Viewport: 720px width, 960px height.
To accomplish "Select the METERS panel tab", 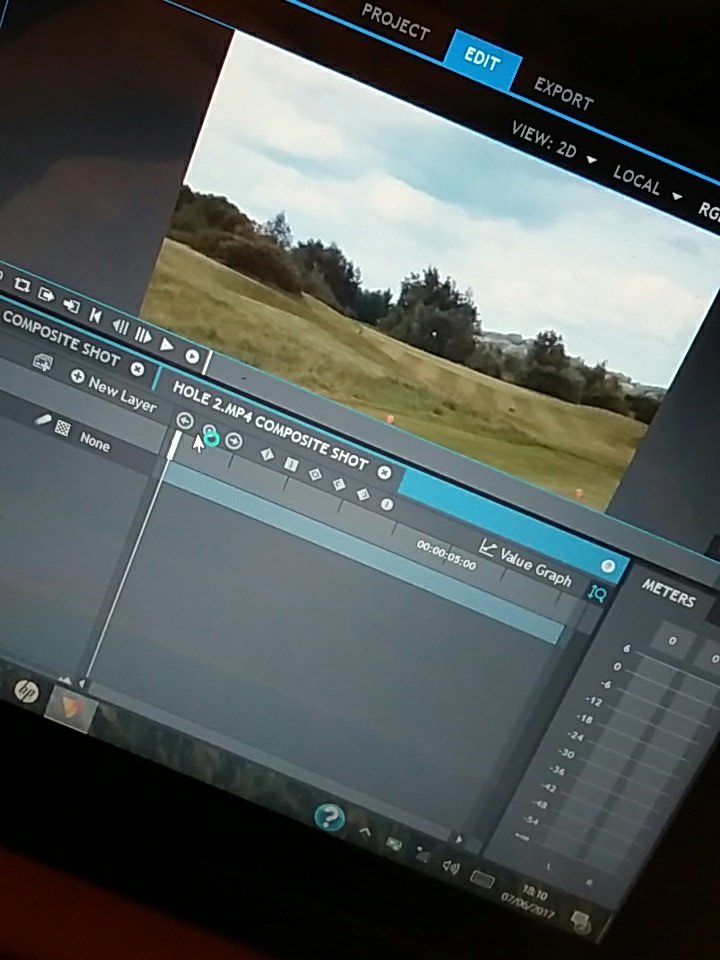I will (x=669, y=593).
